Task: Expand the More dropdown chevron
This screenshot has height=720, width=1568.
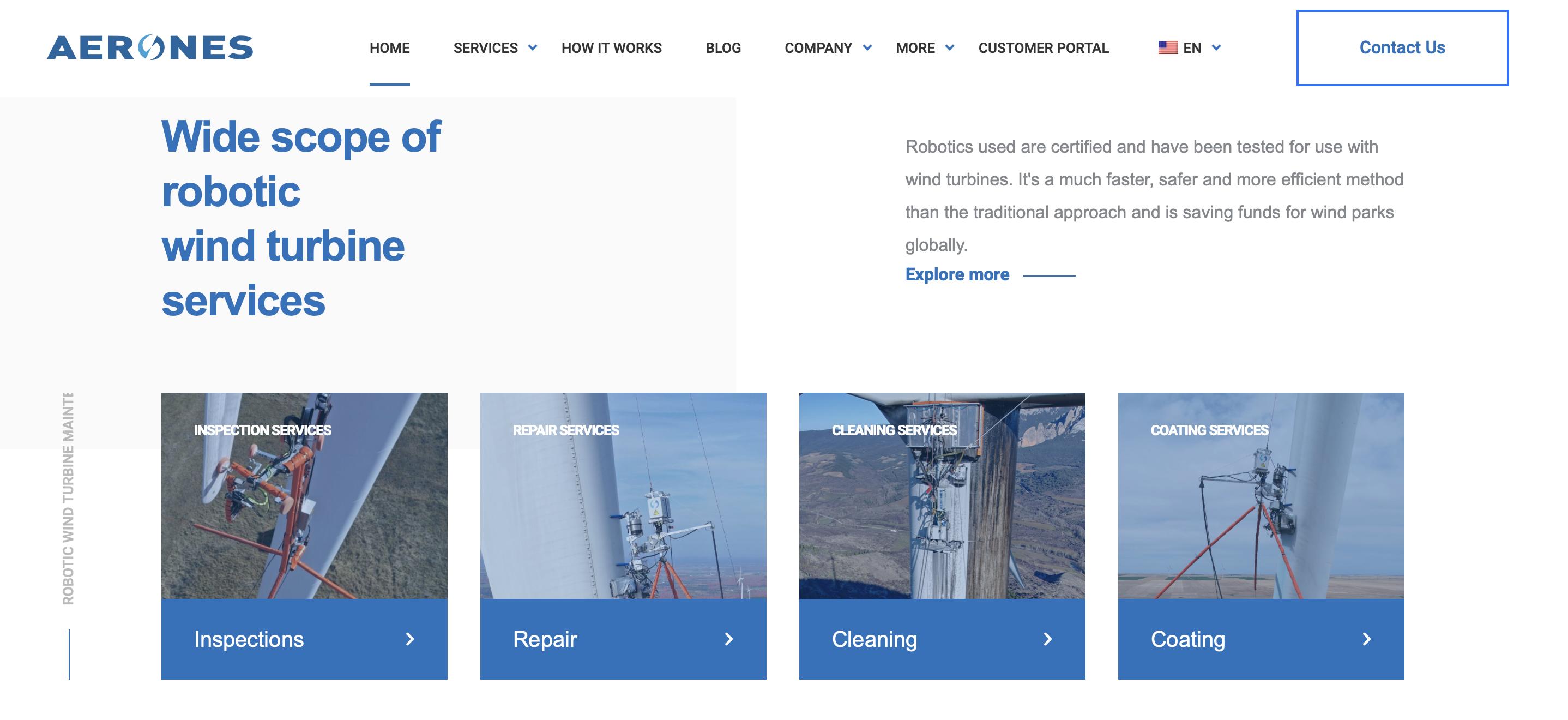Action: click(949, 47)
